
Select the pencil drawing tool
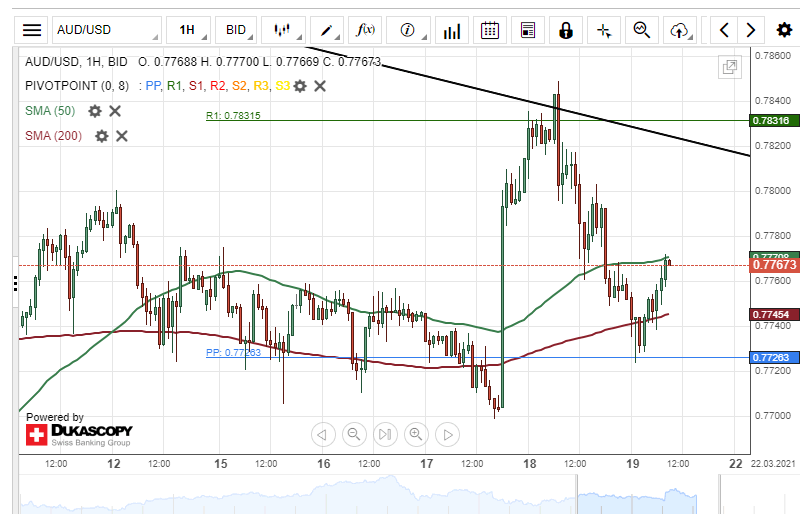click(327, 30)
